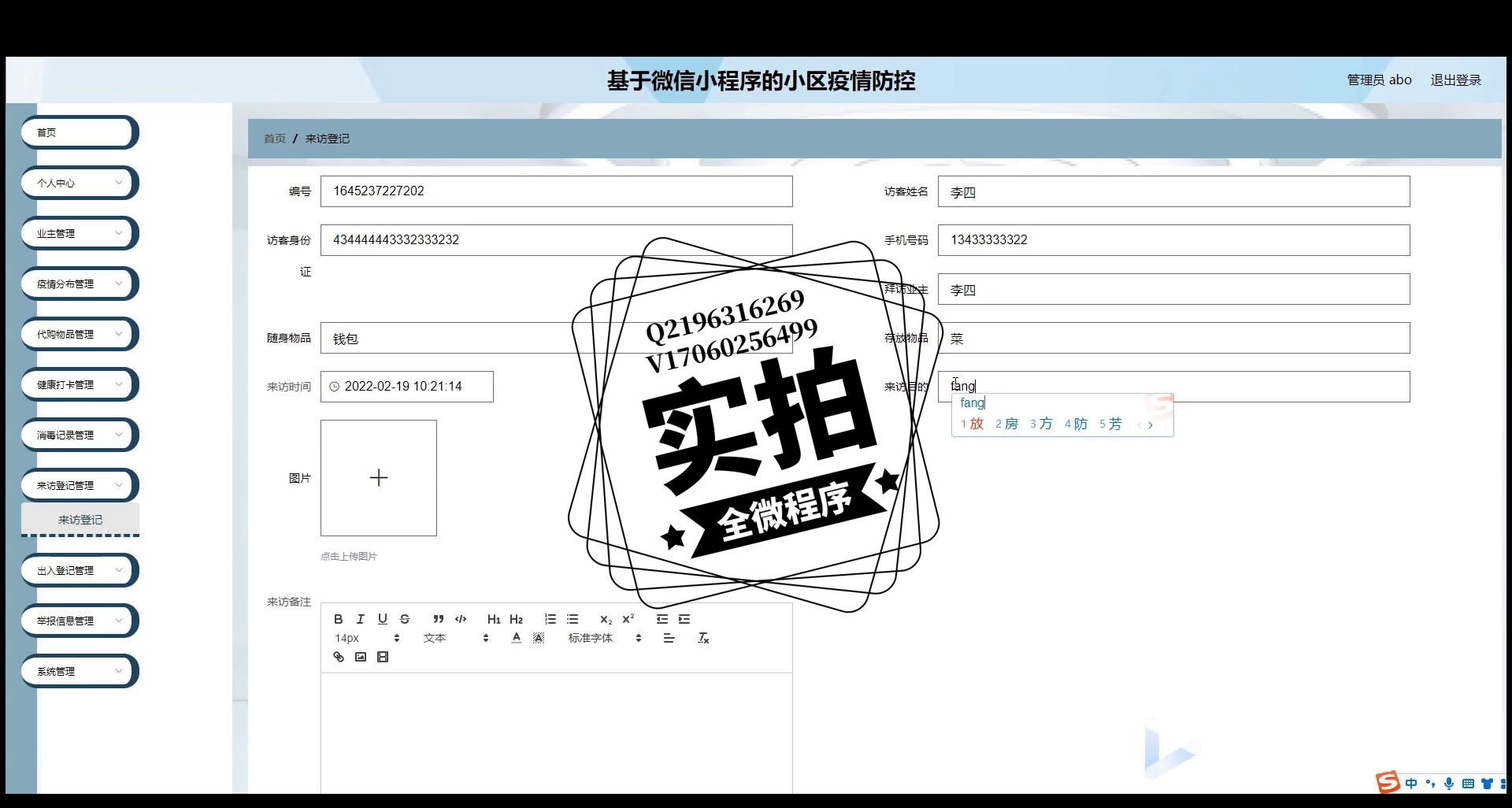Click the 手机号码 input field
The width and height of the screenshot is (1512, 808).
pos(1173,240)
